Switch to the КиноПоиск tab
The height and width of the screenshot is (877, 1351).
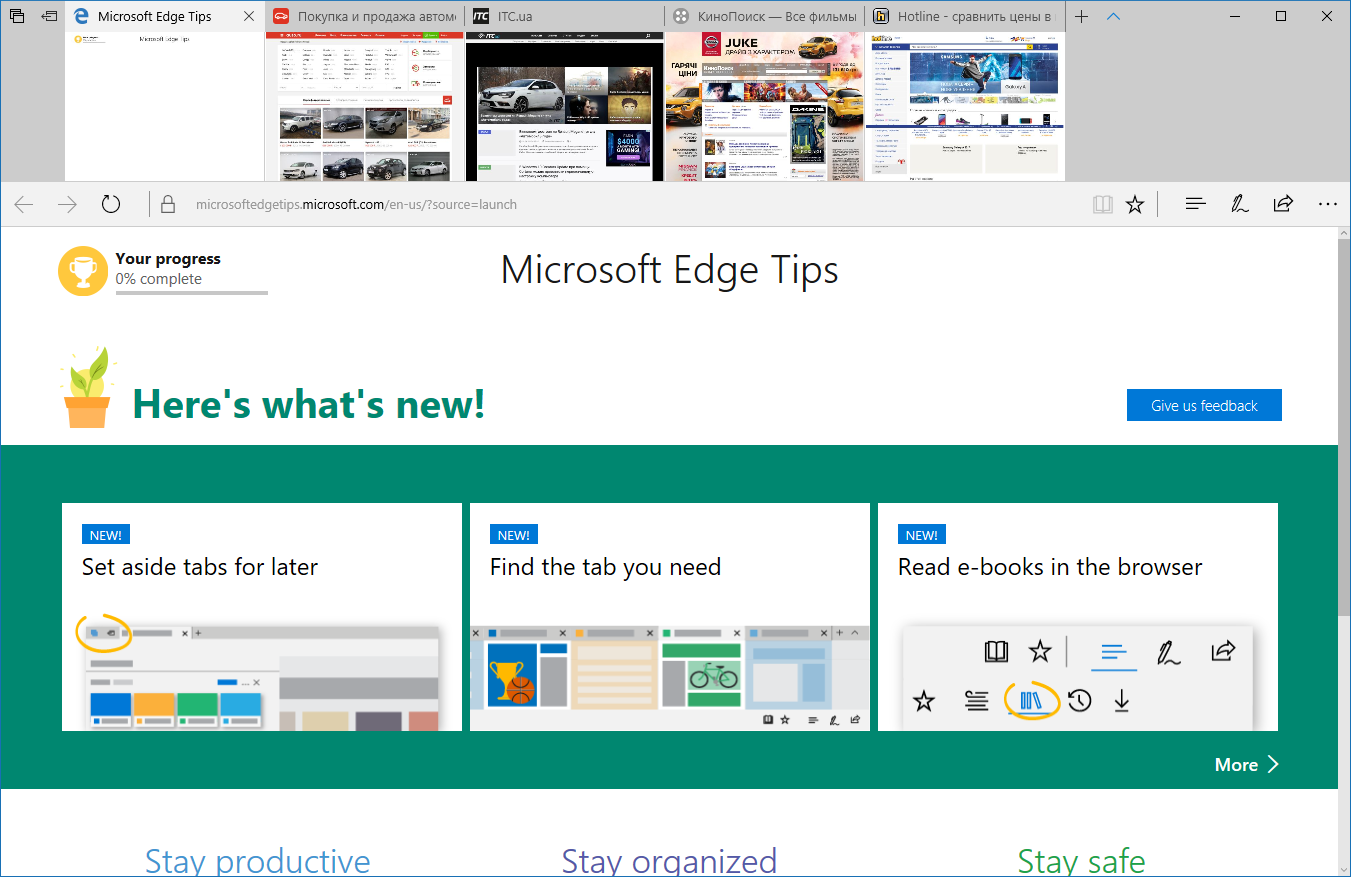[x=764, y=17]
